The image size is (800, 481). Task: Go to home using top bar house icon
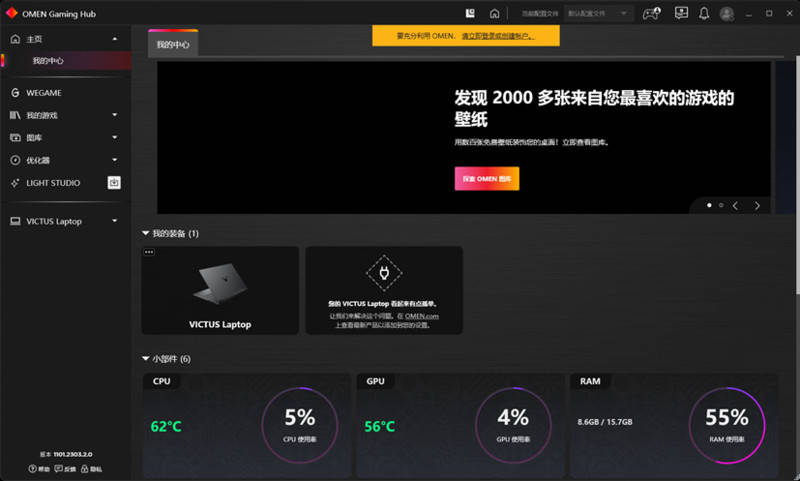[494, 14]
